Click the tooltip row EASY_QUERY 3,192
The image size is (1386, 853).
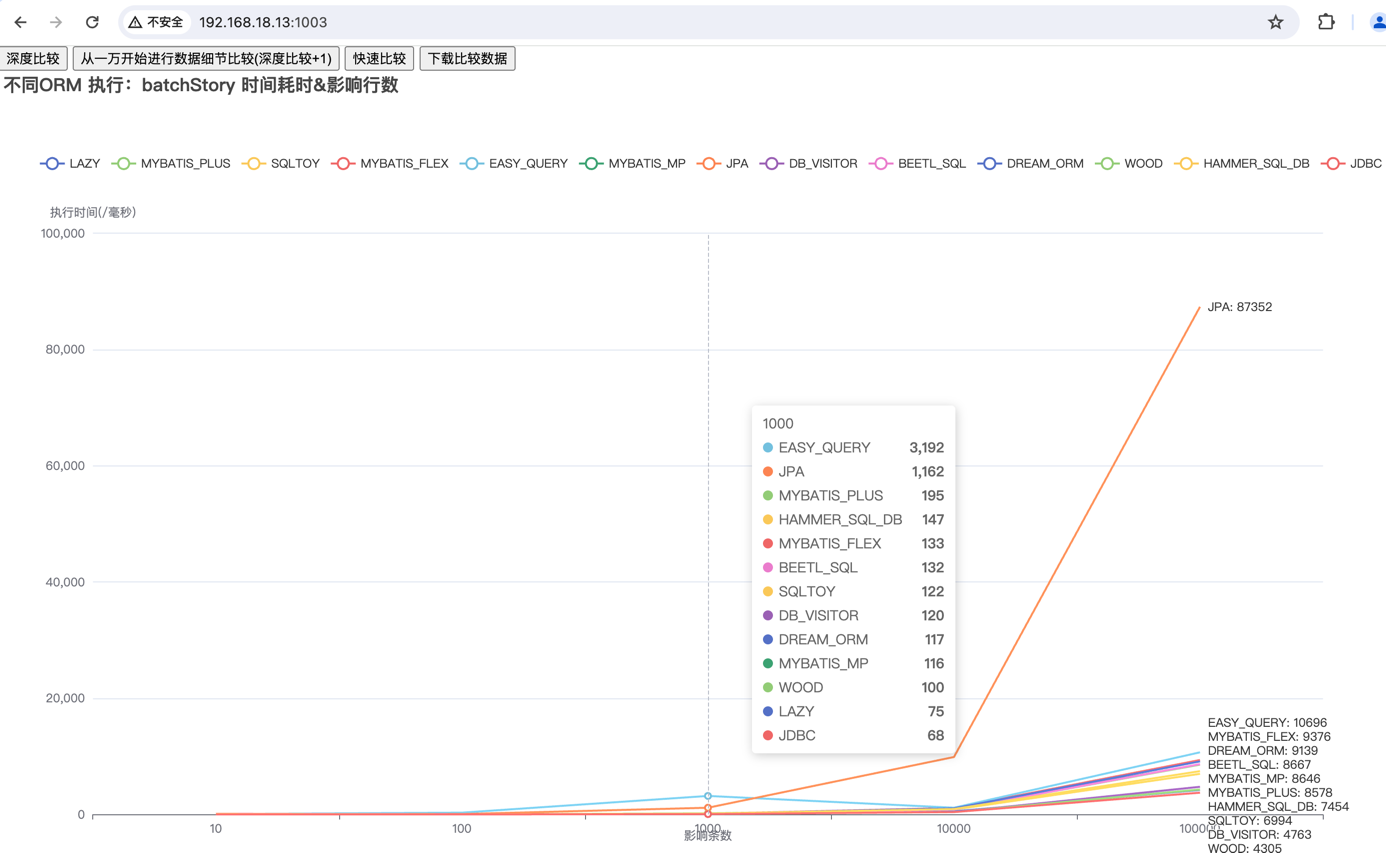pos(853,448)
